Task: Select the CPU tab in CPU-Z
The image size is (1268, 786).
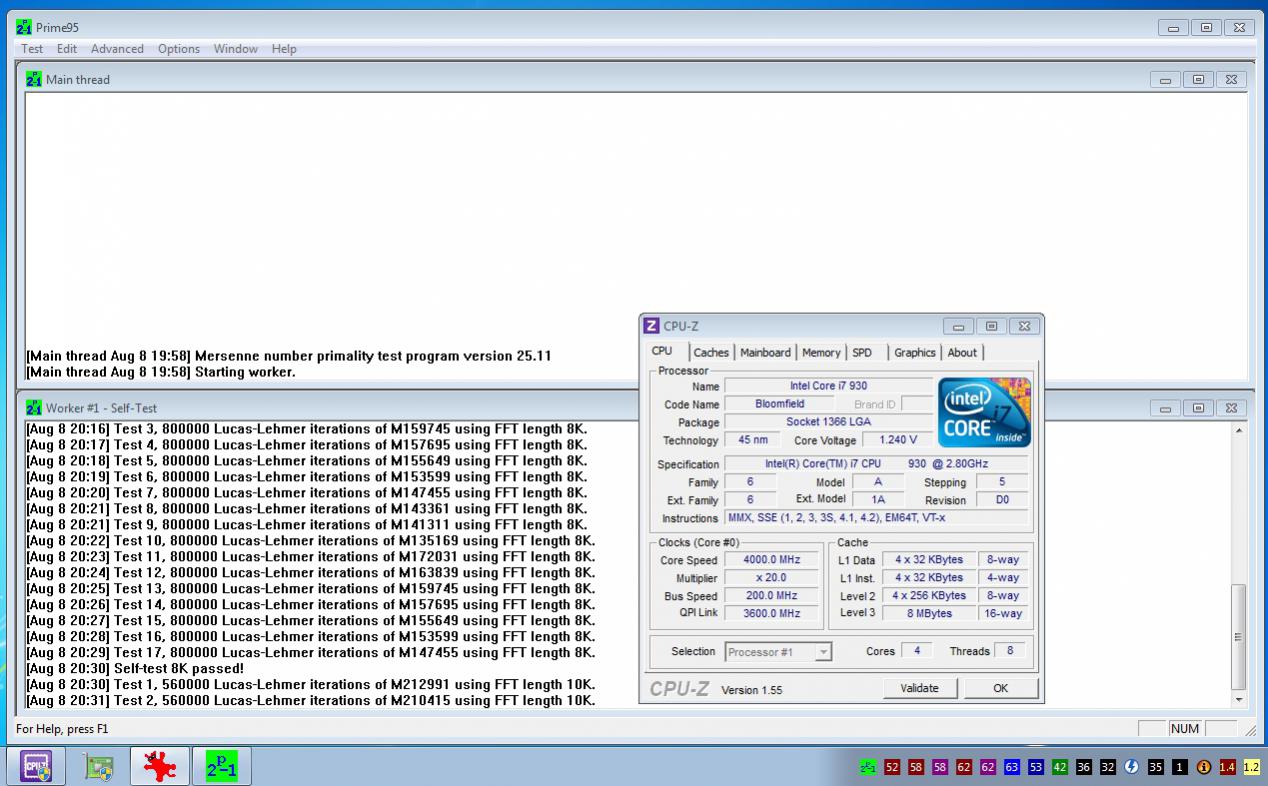Action: click(x=662, y=351)
